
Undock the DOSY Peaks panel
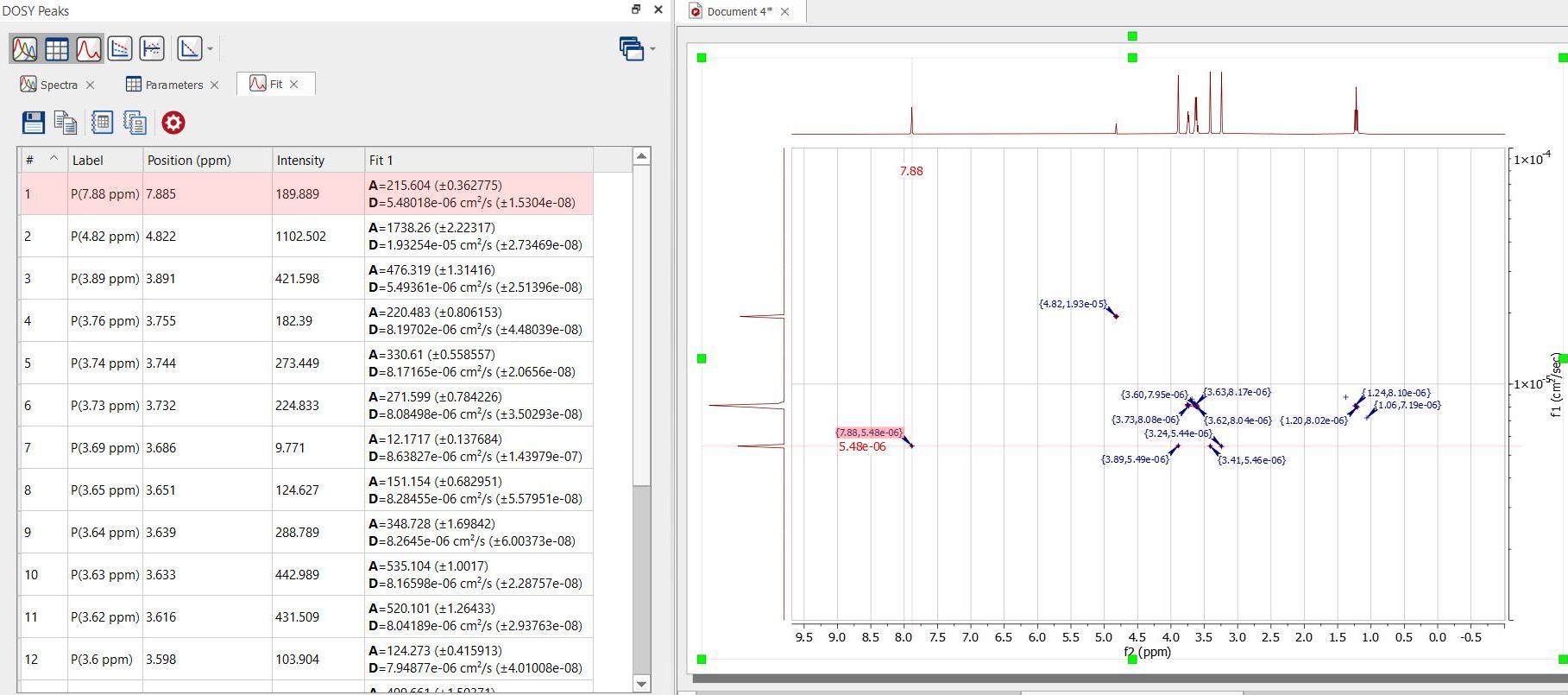636,9
